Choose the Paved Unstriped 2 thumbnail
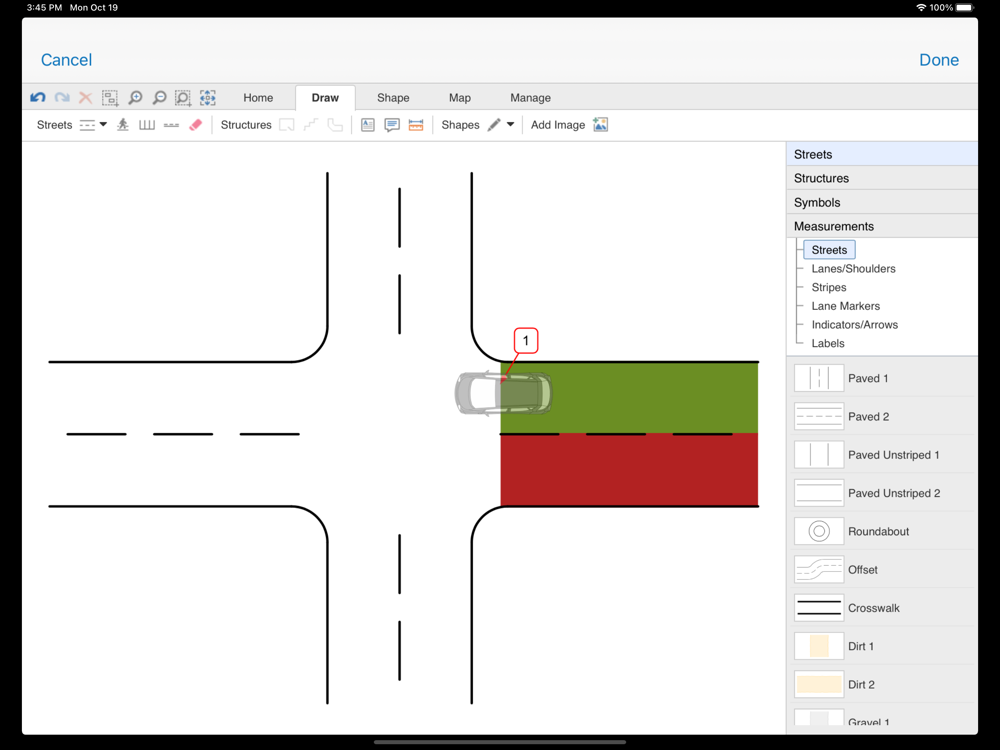This screenshot has width=1000, height=750. pyautogui.click(x=819, y=493)
